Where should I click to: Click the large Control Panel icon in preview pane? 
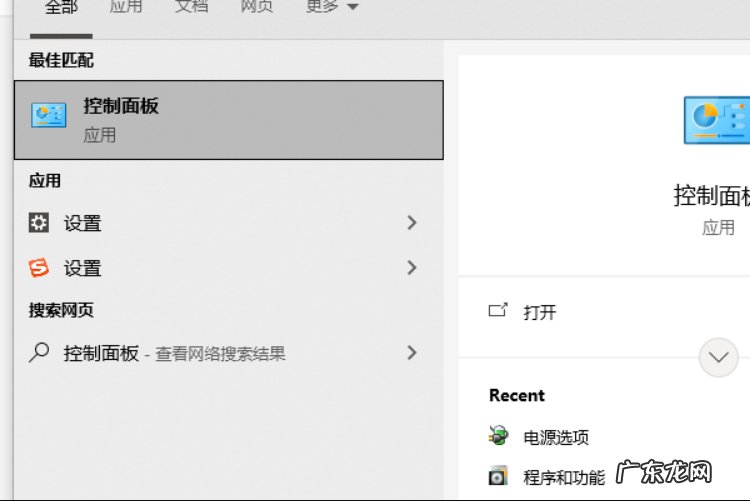click(x=717, y=120)
